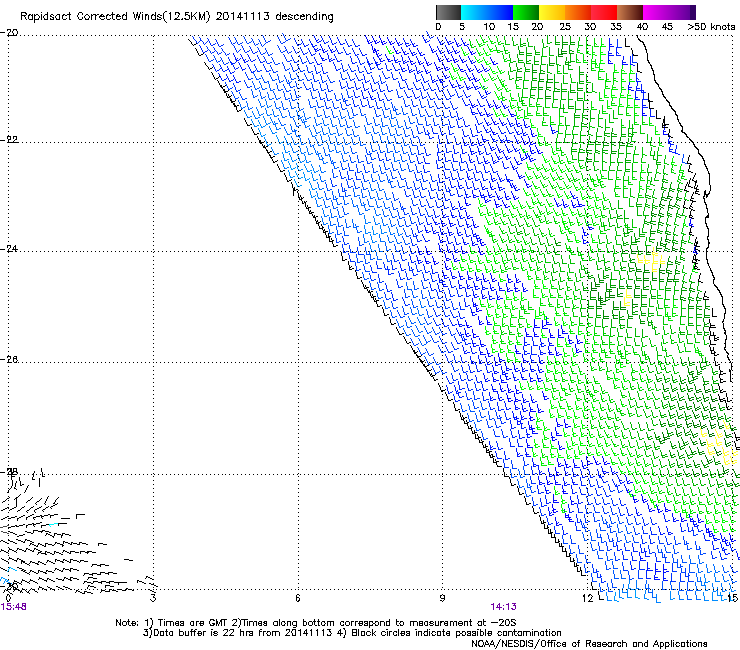Image resolution: width=740 pixels, height=650 pixels.
Task: Click the '3' longitude axis label
Action: [153, 598]
